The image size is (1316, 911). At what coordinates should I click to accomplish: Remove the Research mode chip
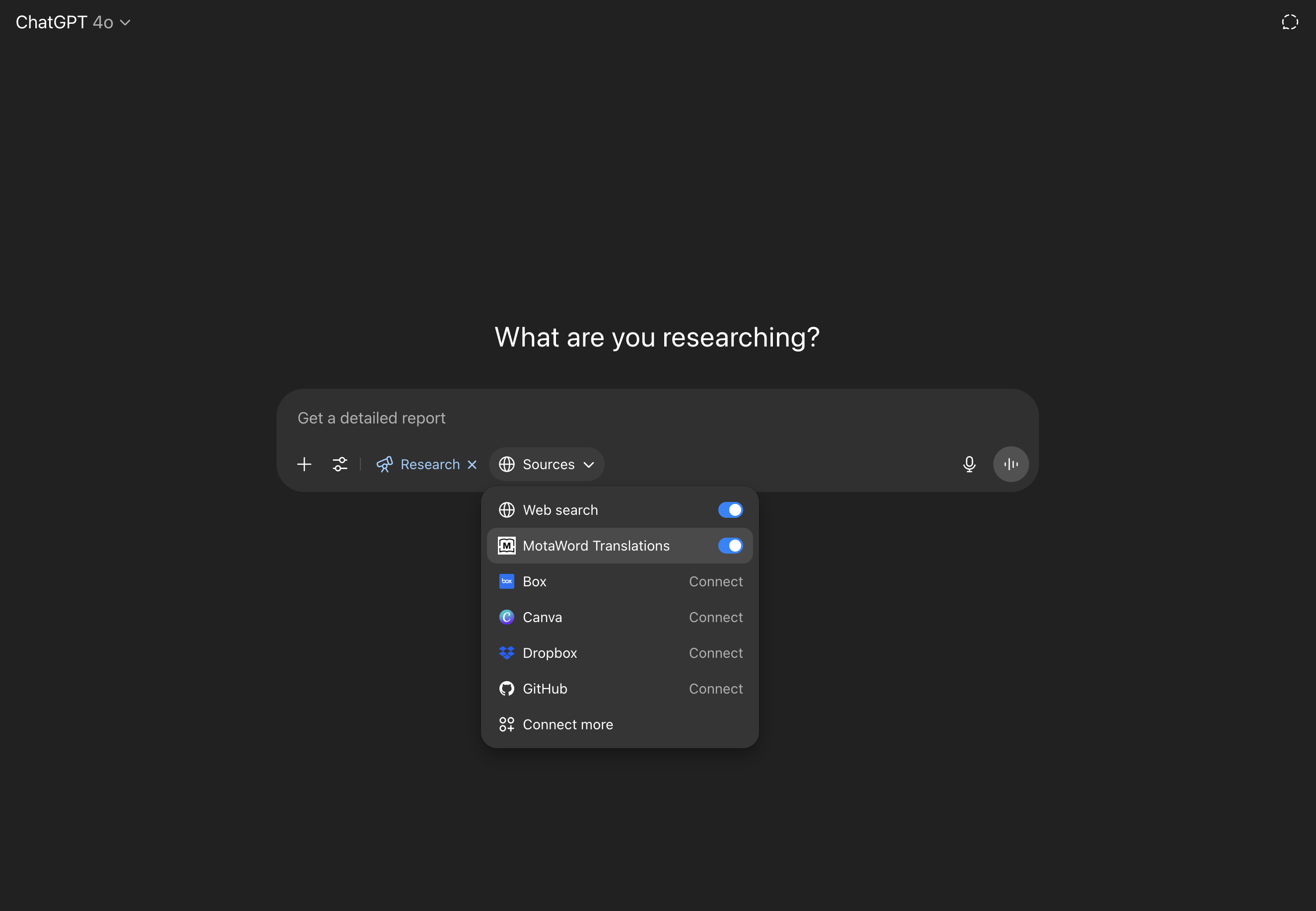[x=472, y=465]
